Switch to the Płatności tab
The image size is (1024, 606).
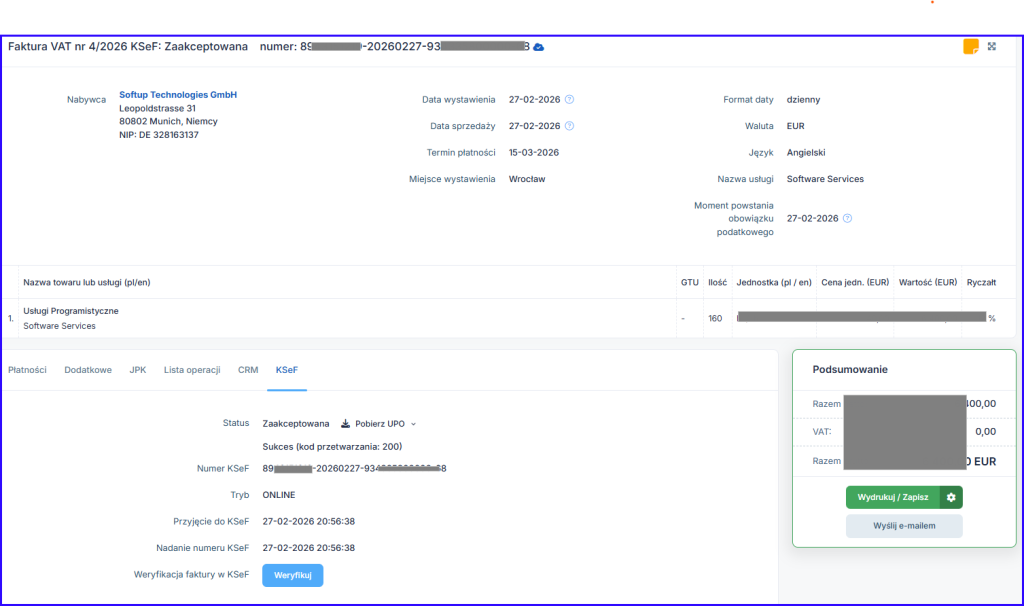(27, 370)
